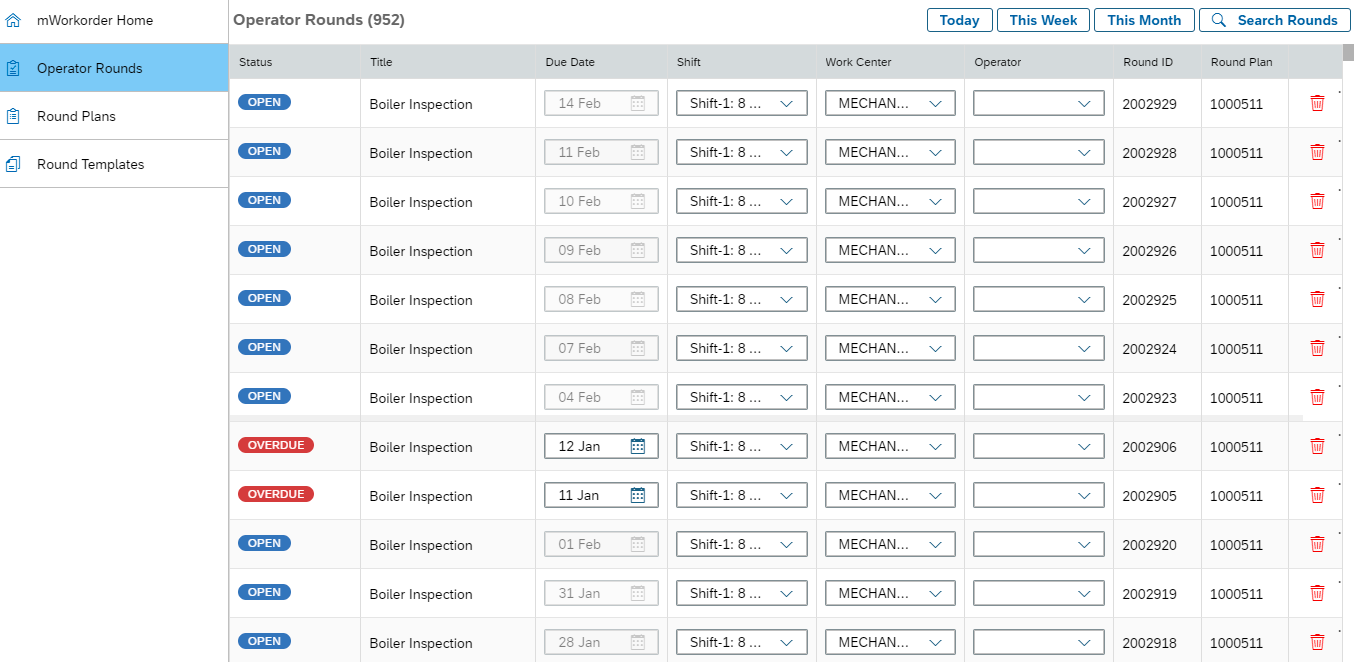Click the magnifier icon in Search Rounds
This screenshot has width=1354, height=662.
pyautogui.click(x=1218, y=20)
